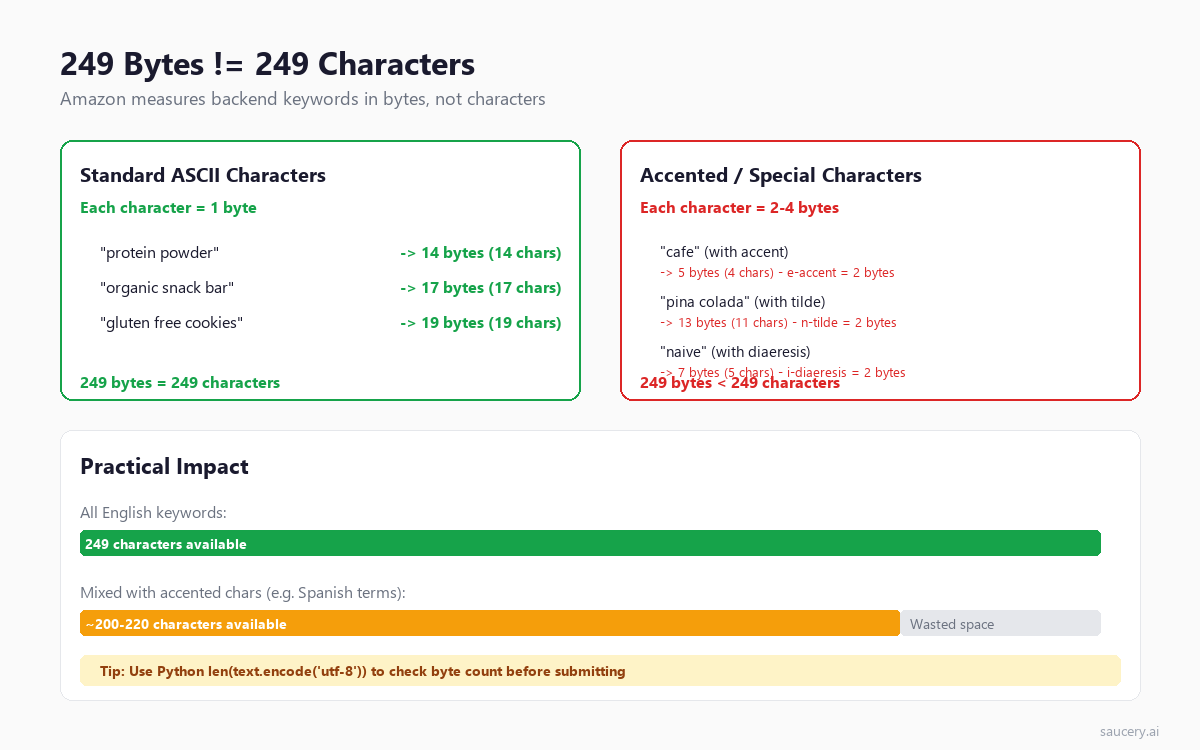The height and width of the screenshot is (750, 1200).
Task: Select the "pina colada" (with tilde) example
Action: pos(743,302)
